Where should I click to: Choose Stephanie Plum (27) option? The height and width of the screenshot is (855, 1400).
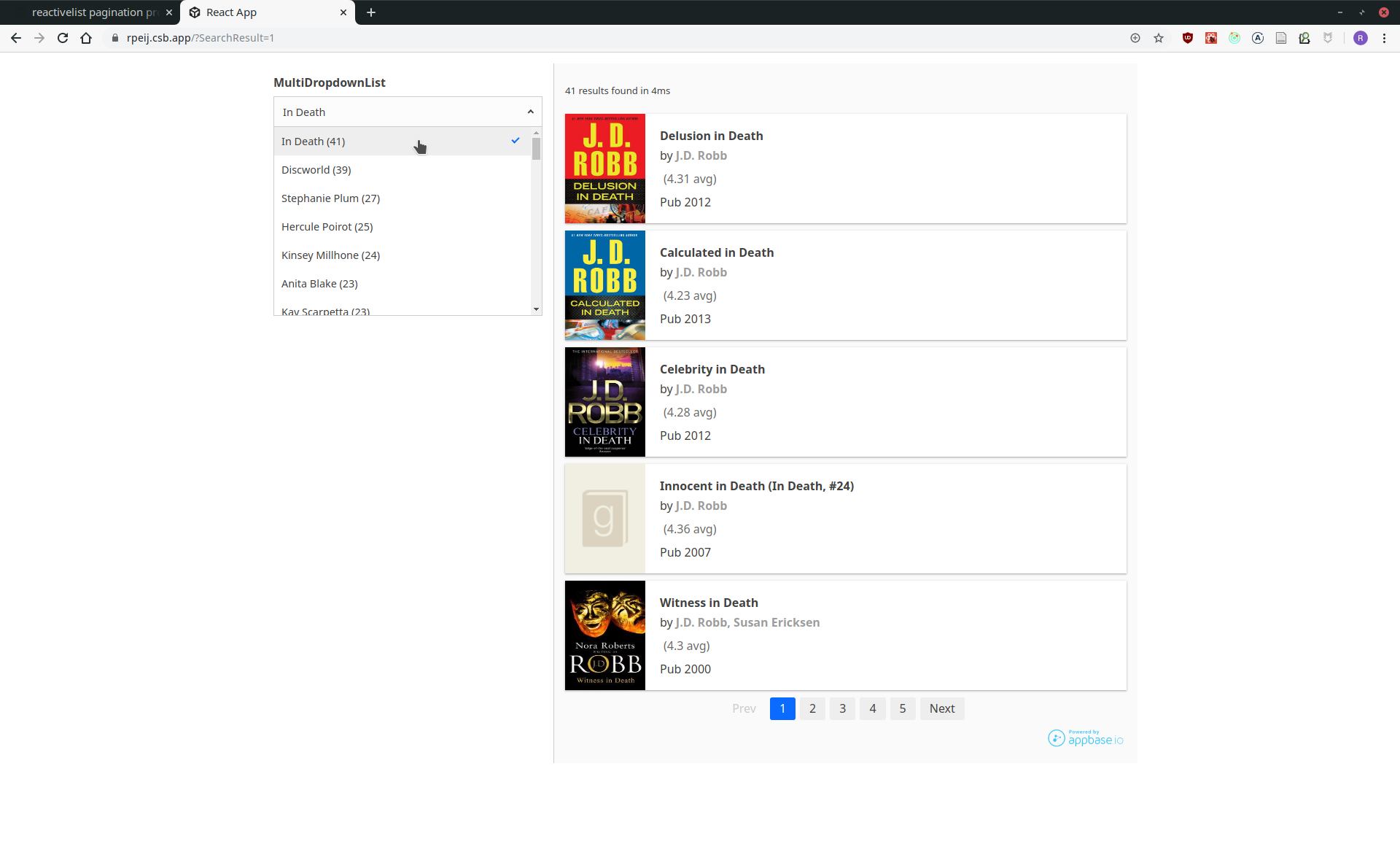tap(402, 198)
